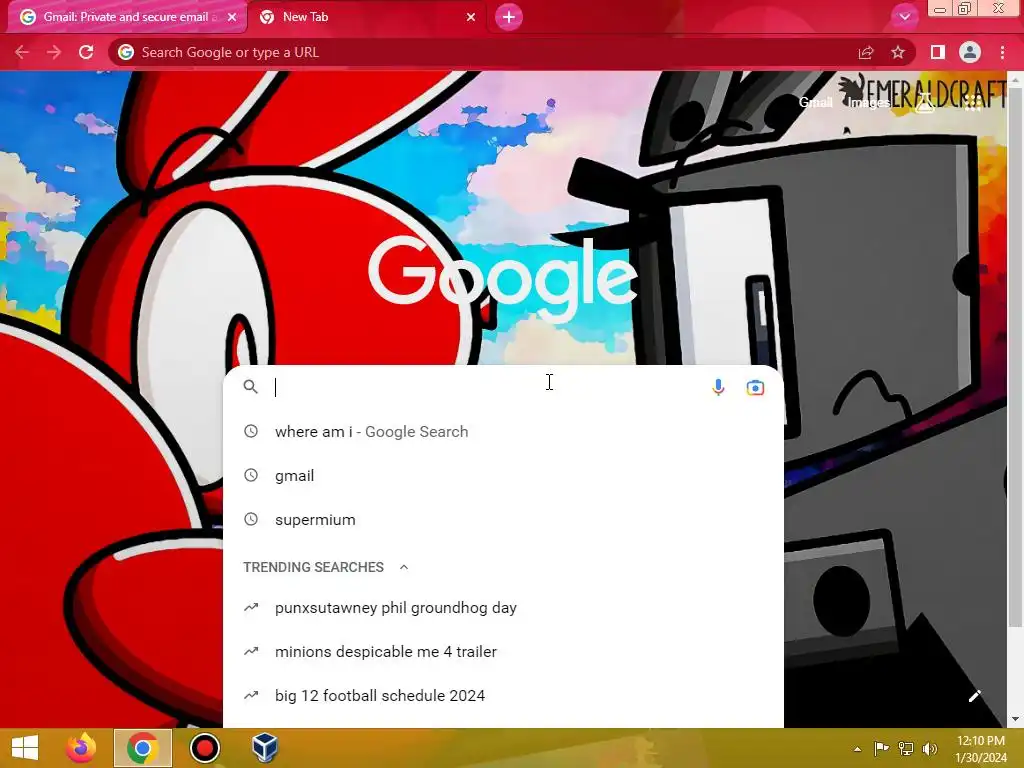Close the New Tab tab
Viewport: 1024px width, 768px height.
point(471,17)
